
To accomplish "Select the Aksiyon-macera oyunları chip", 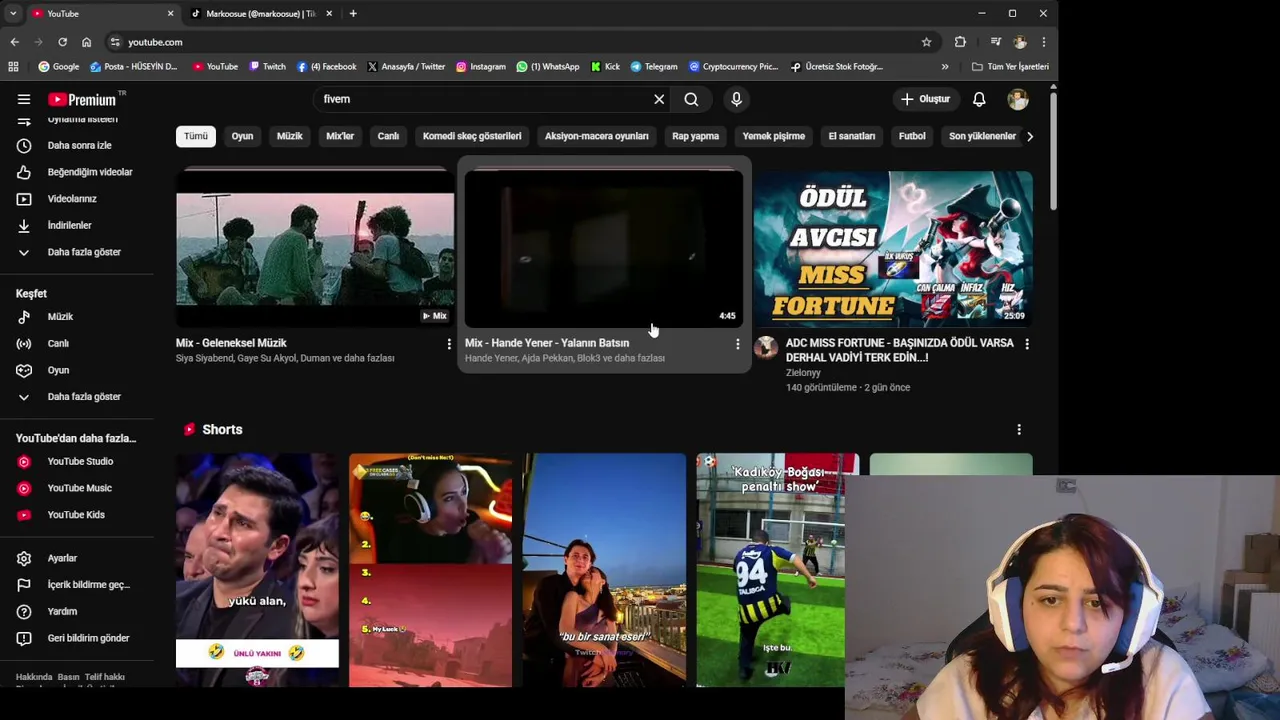I will [x=596, y=136].
